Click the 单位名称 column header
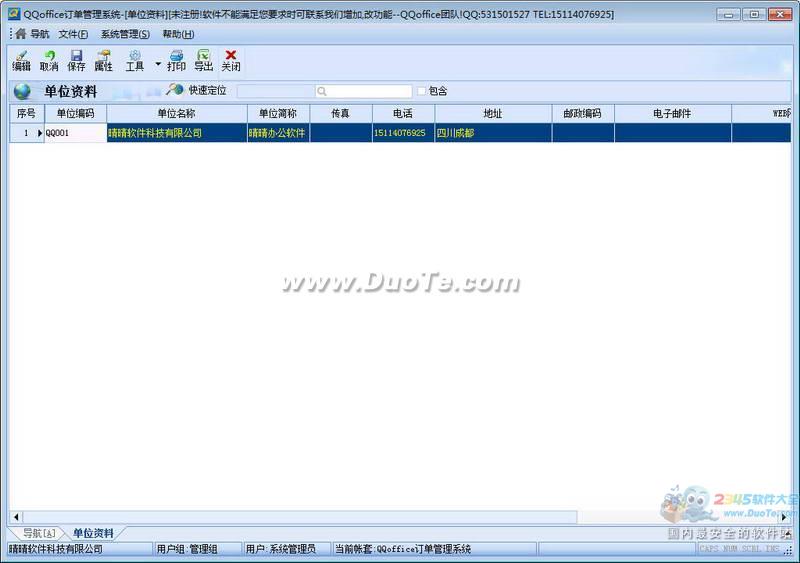Image resolution: width=800 pixels, height=563 pixels. pos(177,113)
